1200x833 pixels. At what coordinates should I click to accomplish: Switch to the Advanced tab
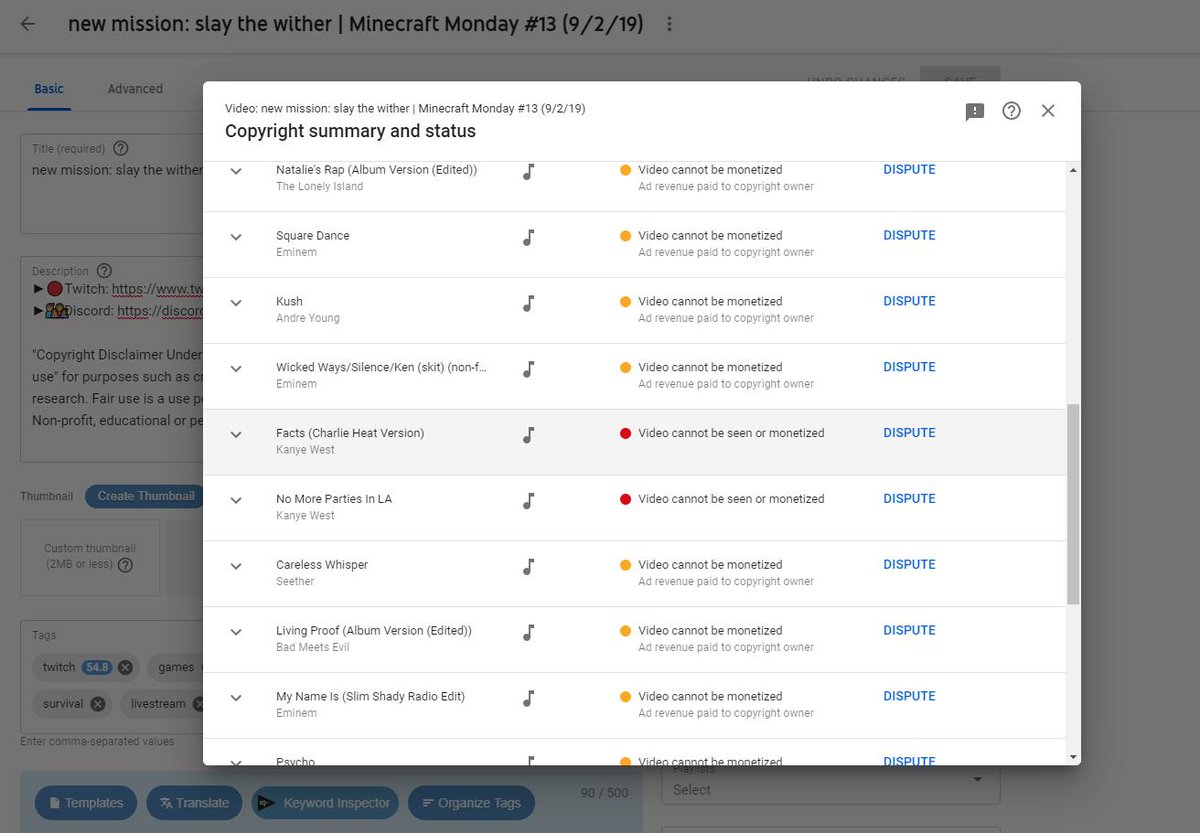tap(135, 89)
